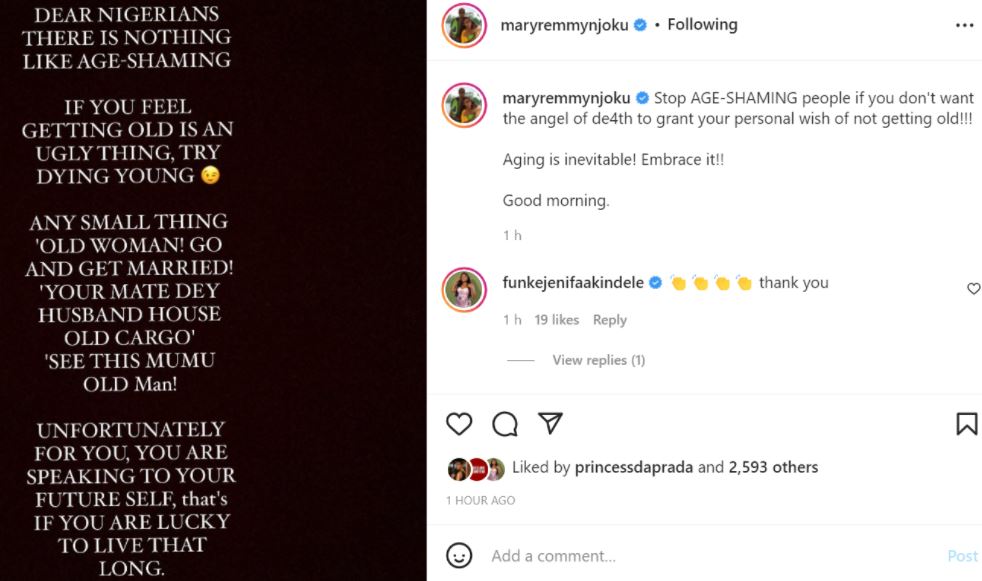
Task: Toggle the Following button
Action: (702, 25)
